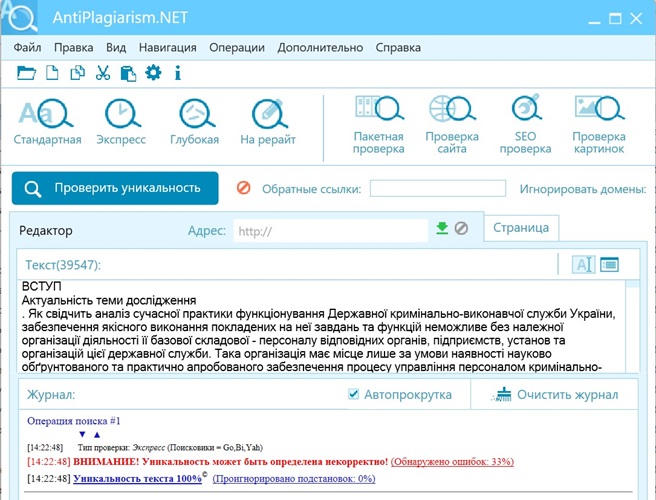Focus the Адрес http:// input field
This screenshot has height=500, width=656.
(x=331, y=231)
